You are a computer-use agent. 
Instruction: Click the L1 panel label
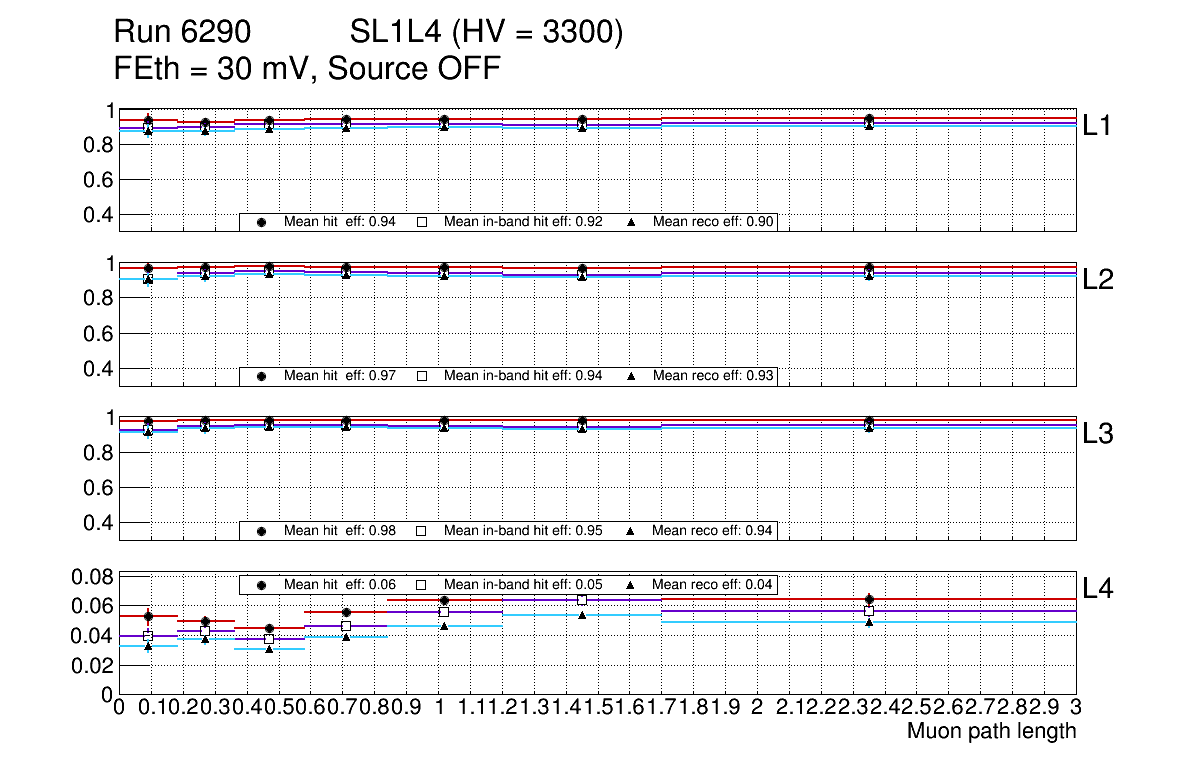pyautogui.click(x=1099, y=125)
